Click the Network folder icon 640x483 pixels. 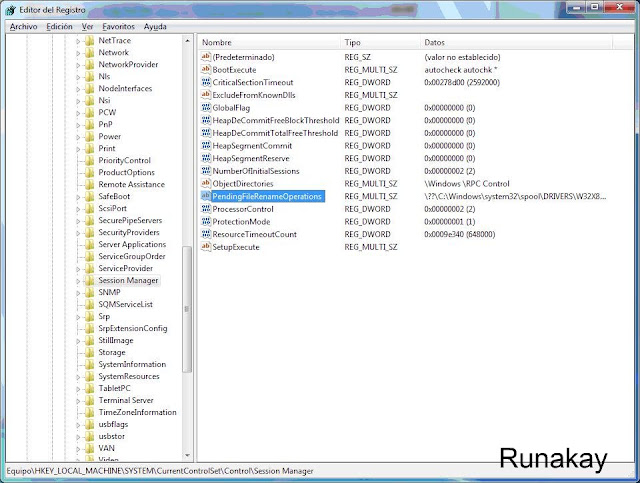89,52
